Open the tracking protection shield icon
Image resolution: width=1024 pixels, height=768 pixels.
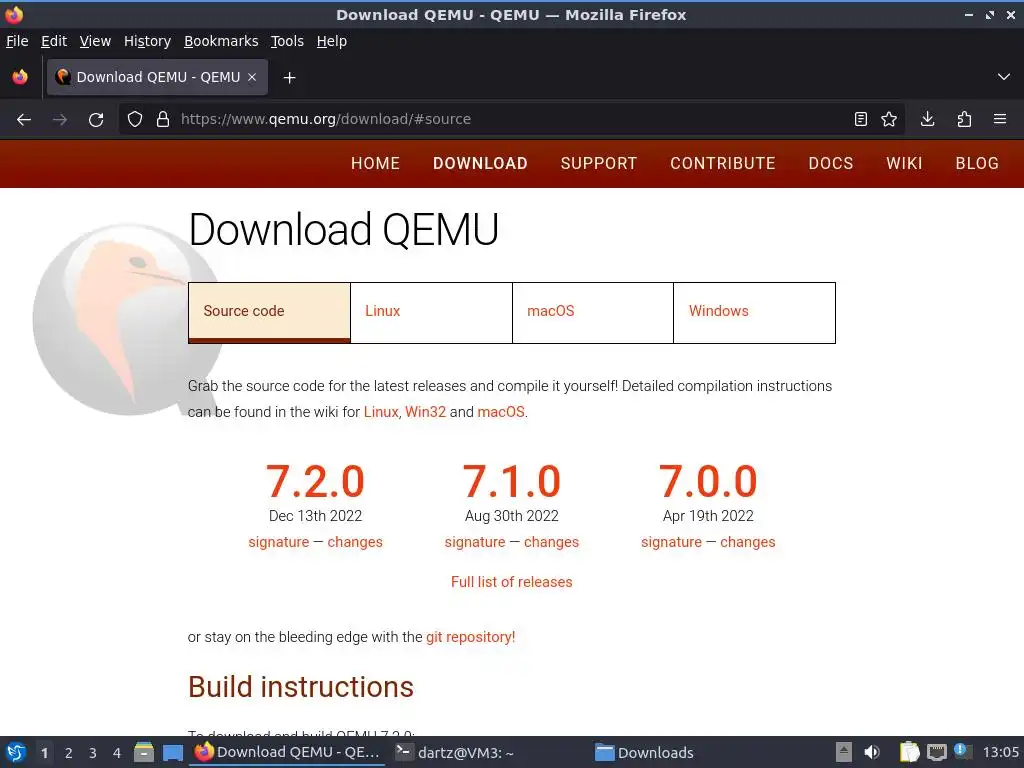(x=135, y=120)
